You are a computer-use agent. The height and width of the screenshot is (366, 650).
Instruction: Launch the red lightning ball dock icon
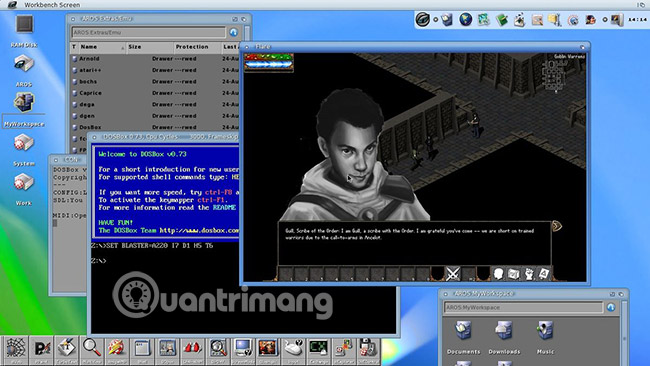click(x=117, y=349)
